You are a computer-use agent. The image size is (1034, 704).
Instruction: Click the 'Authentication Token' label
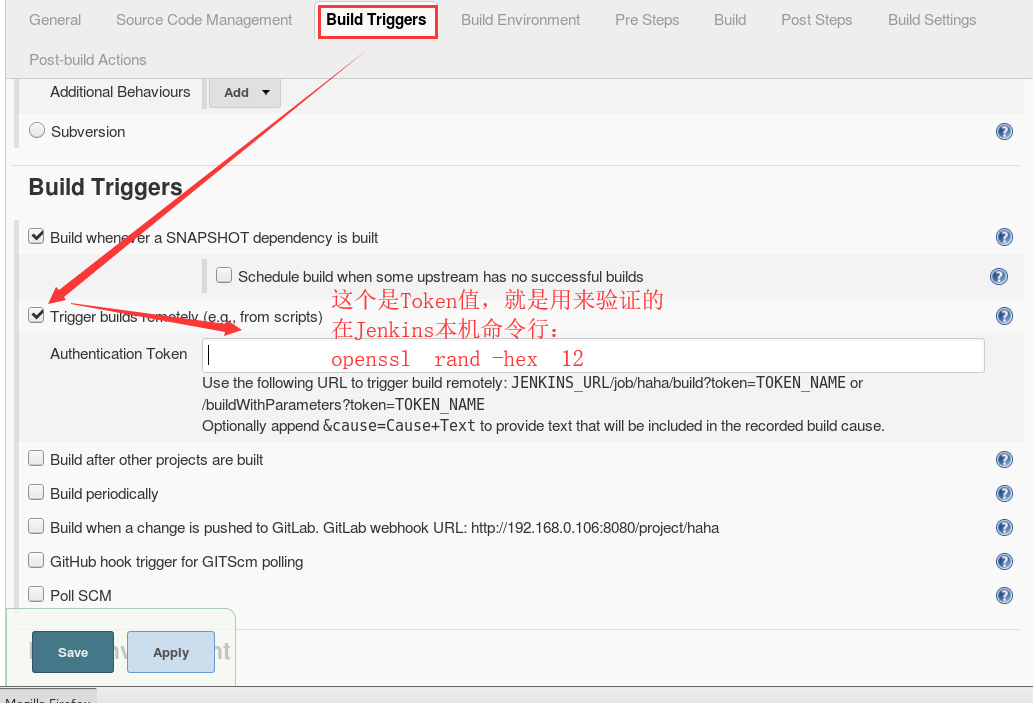click(119, 354)
